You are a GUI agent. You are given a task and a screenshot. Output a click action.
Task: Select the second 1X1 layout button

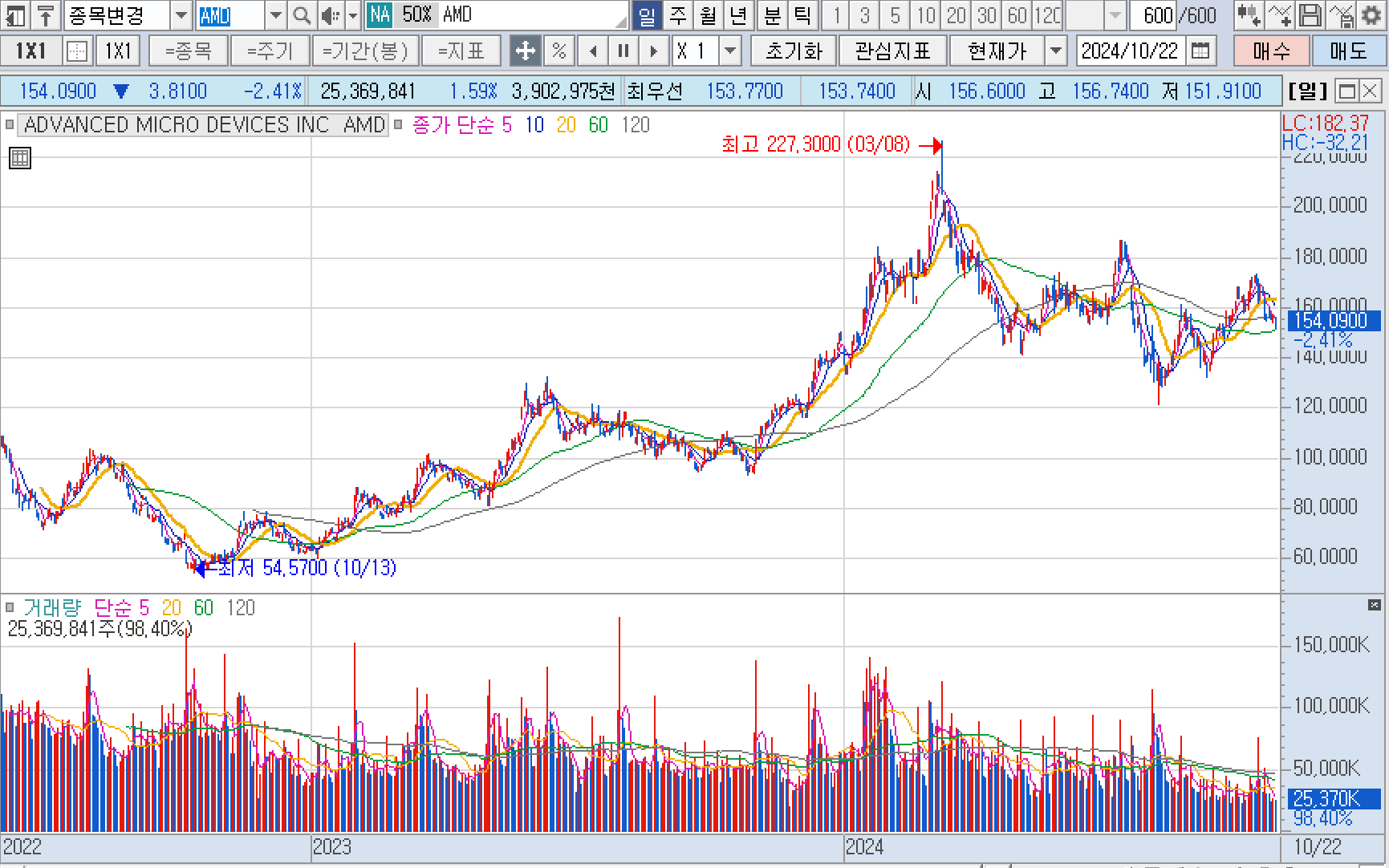(118, 51)
